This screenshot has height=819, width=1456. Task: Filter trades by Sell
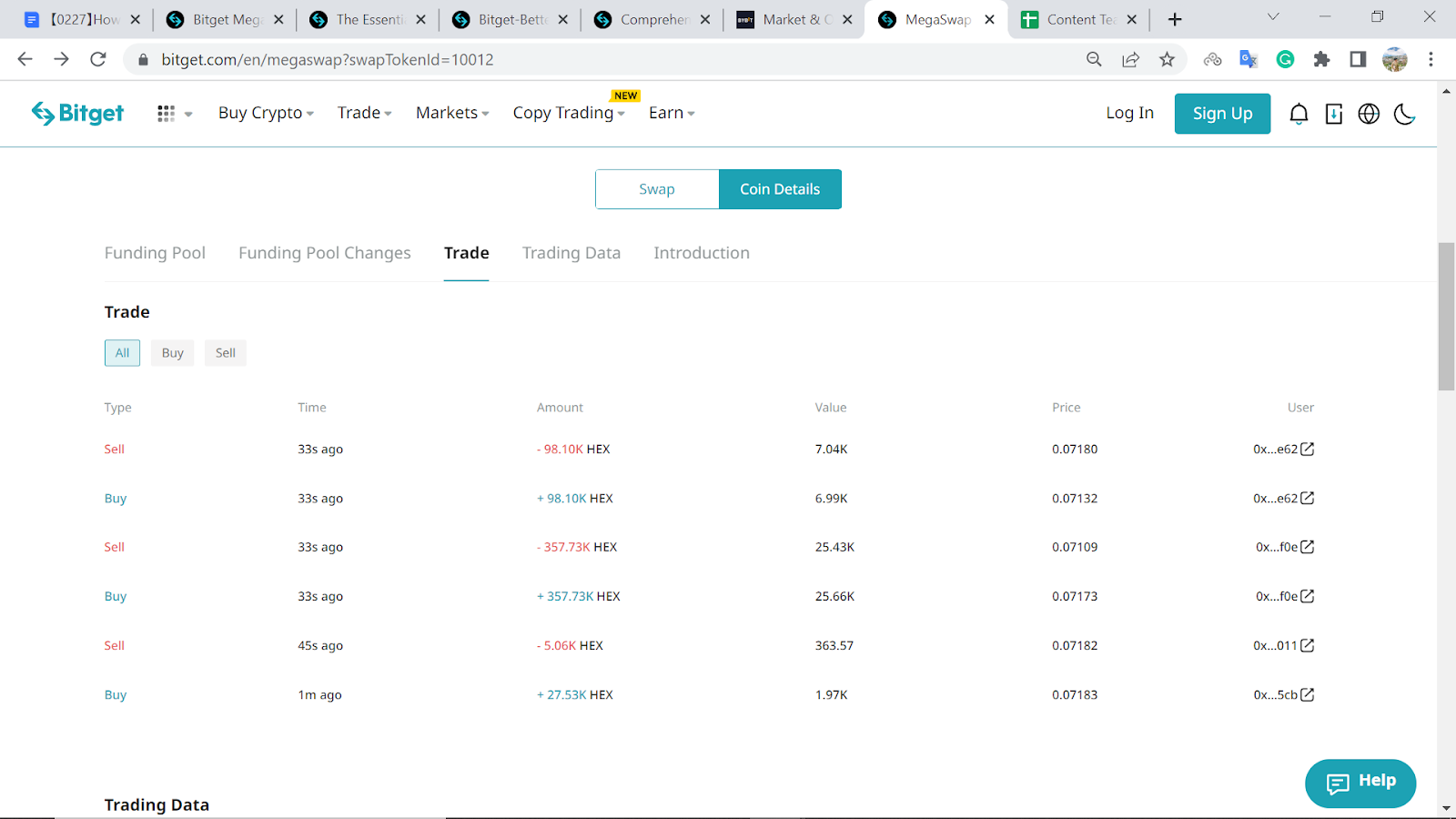pyautogui.click(x=226, y=353)
